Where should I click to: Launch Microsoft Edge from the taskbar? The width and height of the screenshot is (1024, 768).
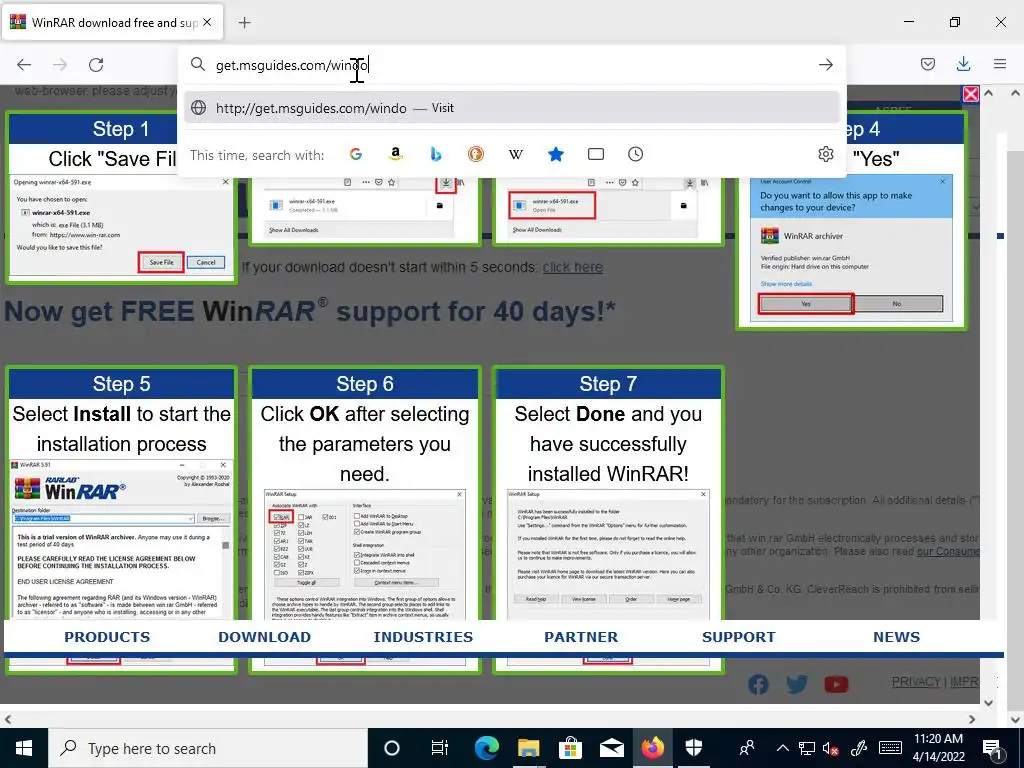487,748
